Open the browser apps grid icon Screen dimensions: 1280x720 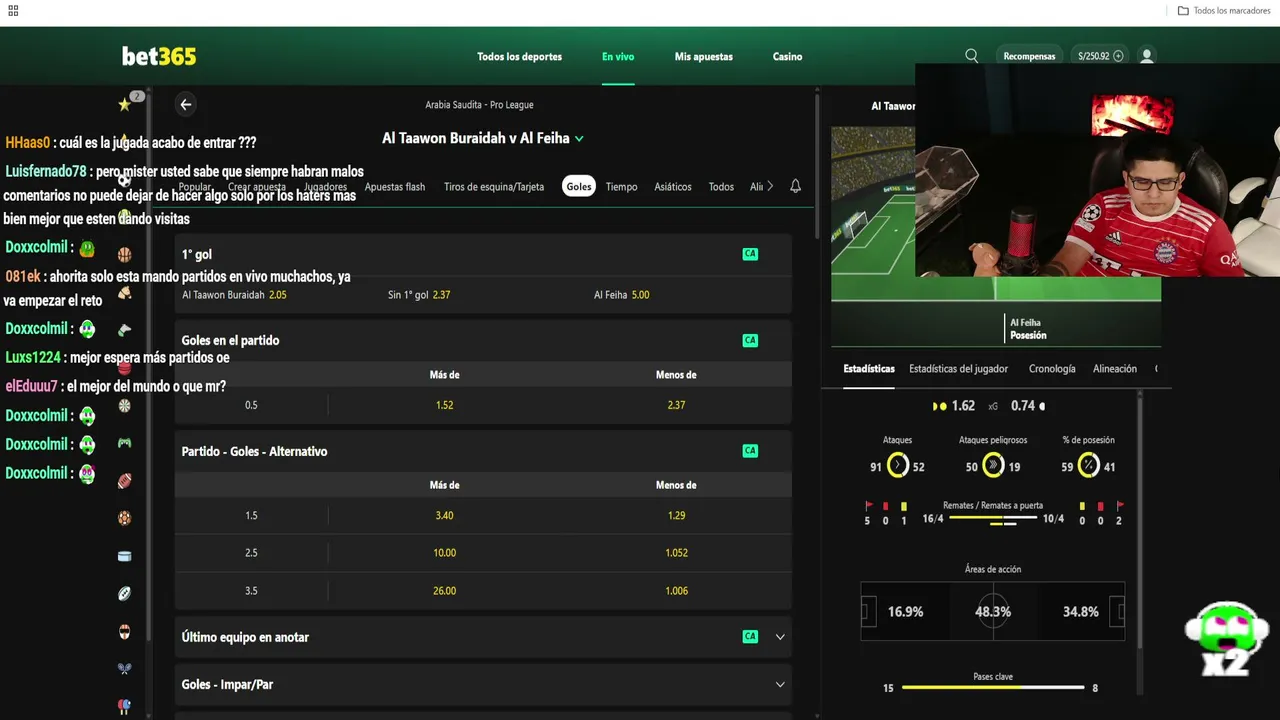pyautogui.click(x=13, y=11)
